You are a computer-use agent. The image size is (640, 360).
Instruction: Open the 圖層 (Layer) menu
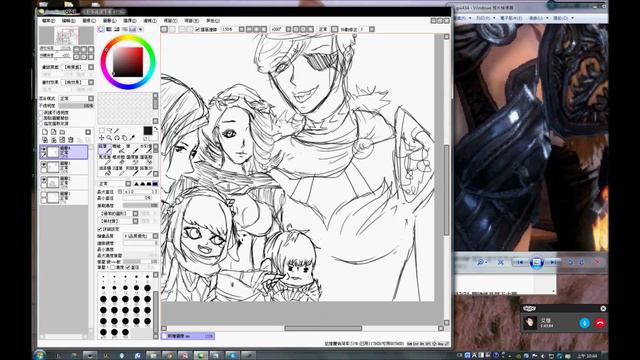tap(109, 20)
